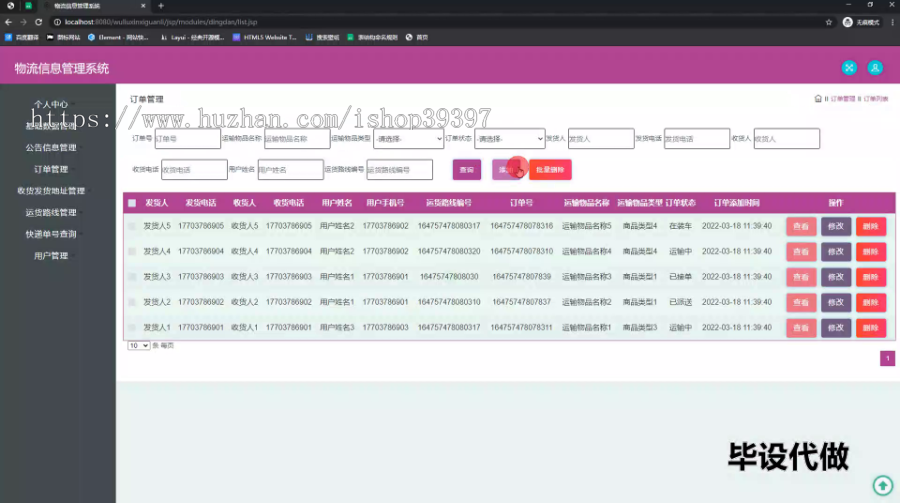
Task: Go to page 1 in the pagination
Action: click(887, 358)
